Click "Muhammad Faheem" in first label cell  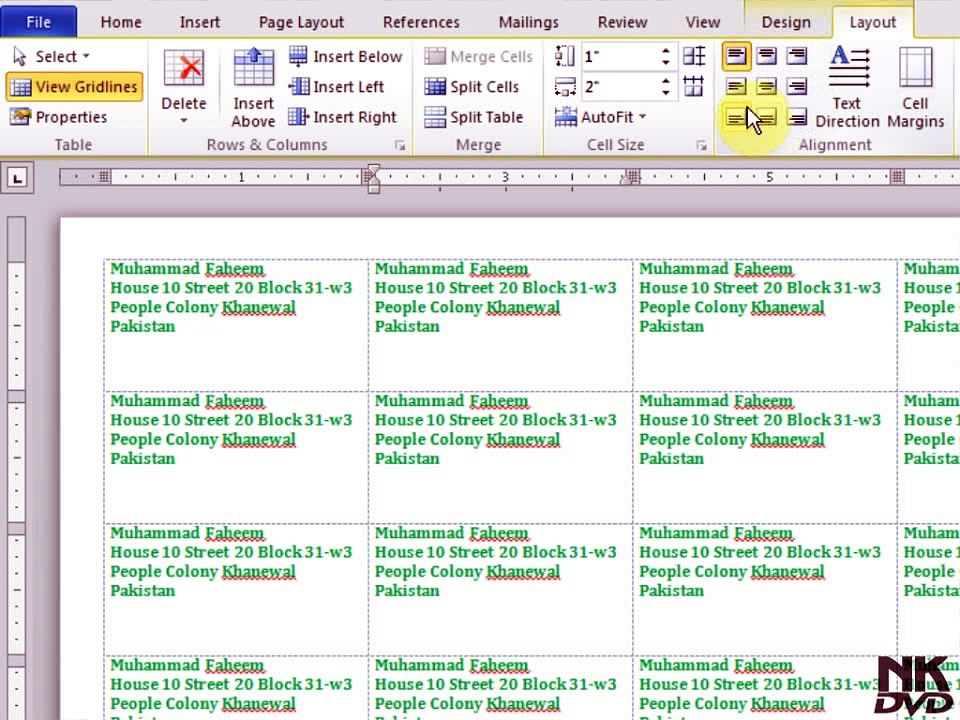click(x=187, y=268)
